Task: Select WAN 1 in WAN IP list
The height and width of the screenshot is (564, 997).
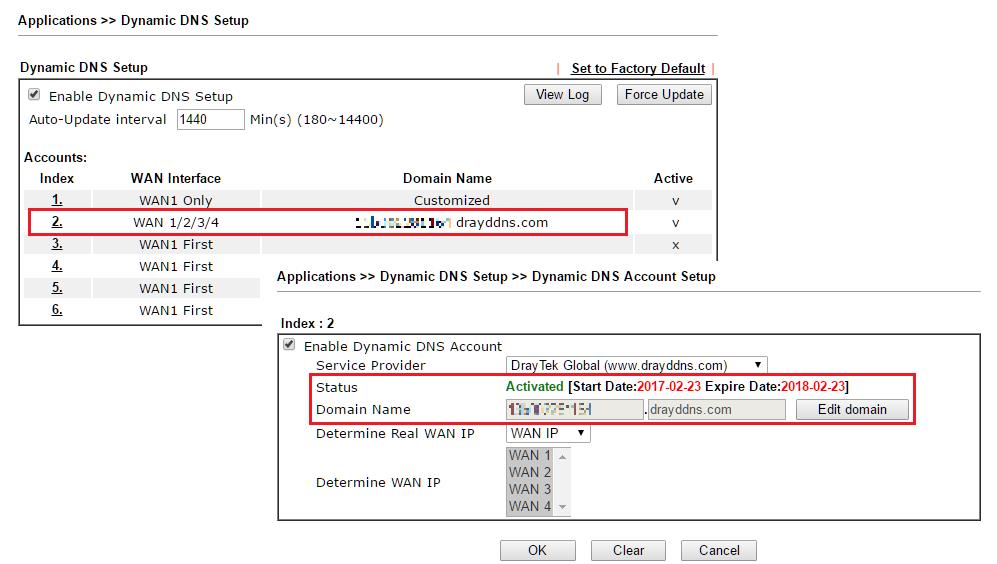Action: pos(530,456)
